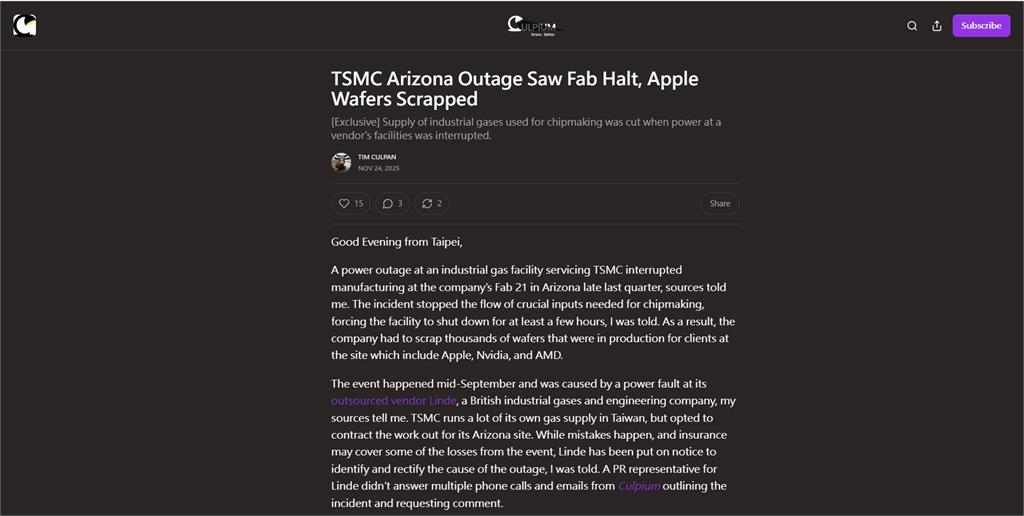Click the NOV 24, 2025 date

tap(378, 168)
